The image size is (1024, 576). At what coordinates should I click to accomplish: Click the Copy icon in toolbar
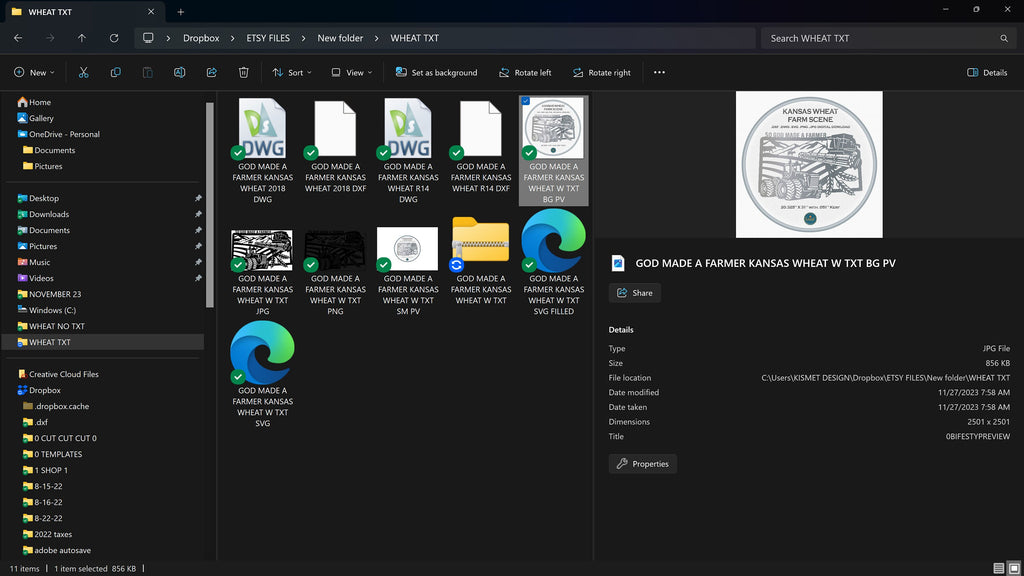click(116, 72)
